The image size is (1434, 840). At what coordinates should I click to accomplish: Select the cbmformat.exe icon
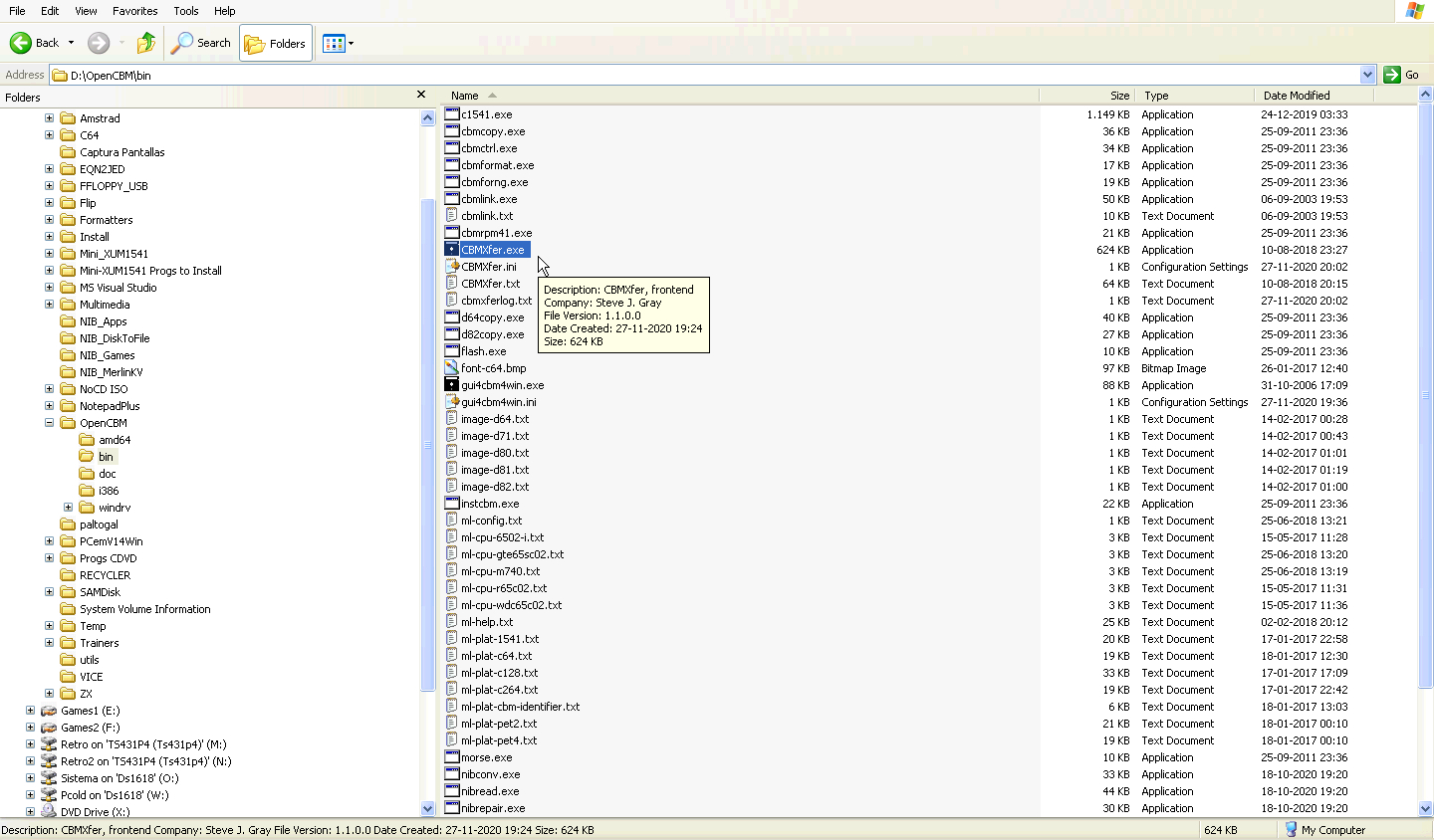(x=452, y=165)
